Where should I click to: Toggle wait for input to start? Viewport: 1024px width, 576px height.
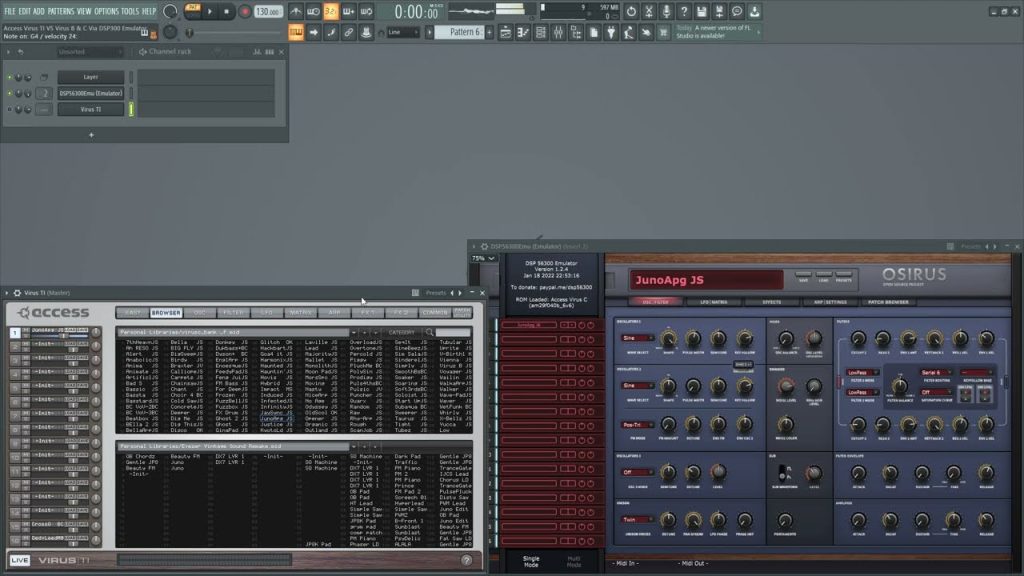[x=313, y=12]
